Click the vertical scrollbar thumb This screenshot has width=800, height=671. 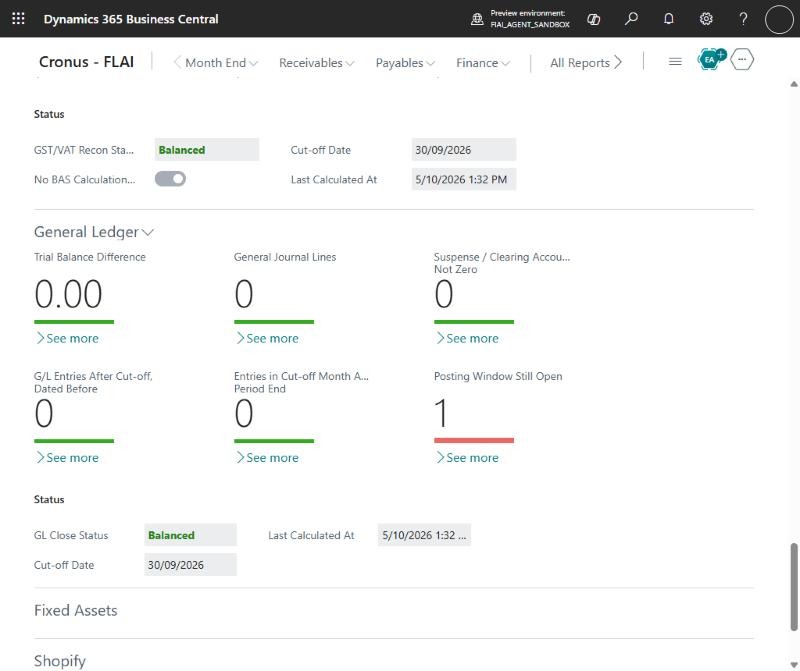coord(794,587)
